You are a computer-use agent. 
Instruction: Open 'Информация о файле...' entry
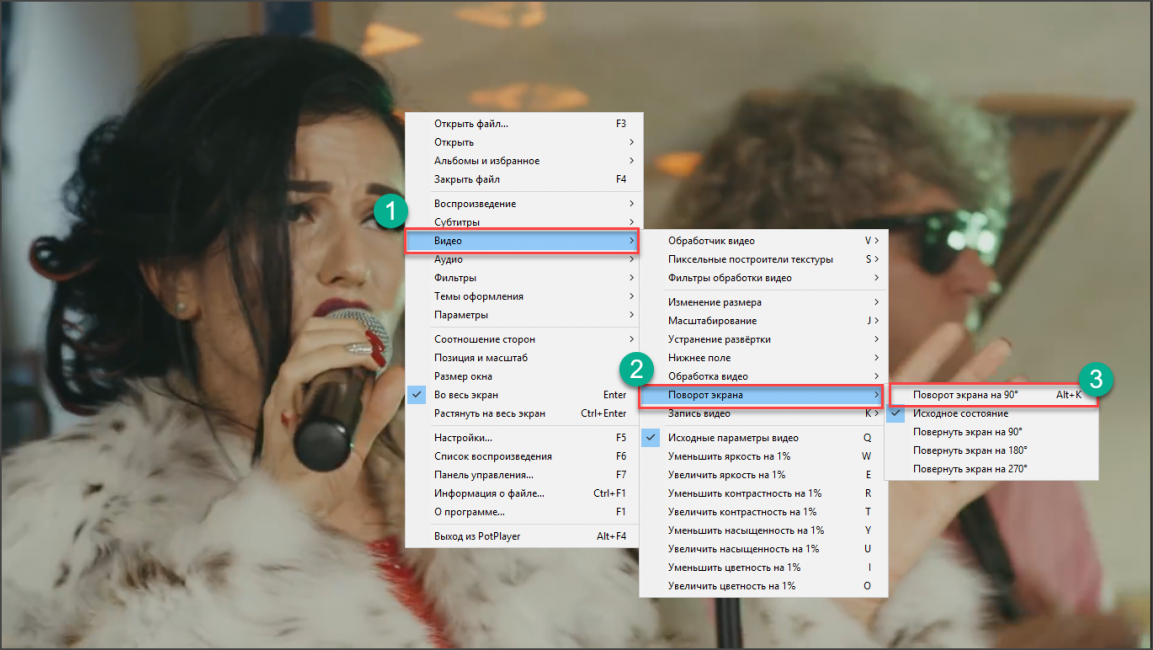(524, 493)
